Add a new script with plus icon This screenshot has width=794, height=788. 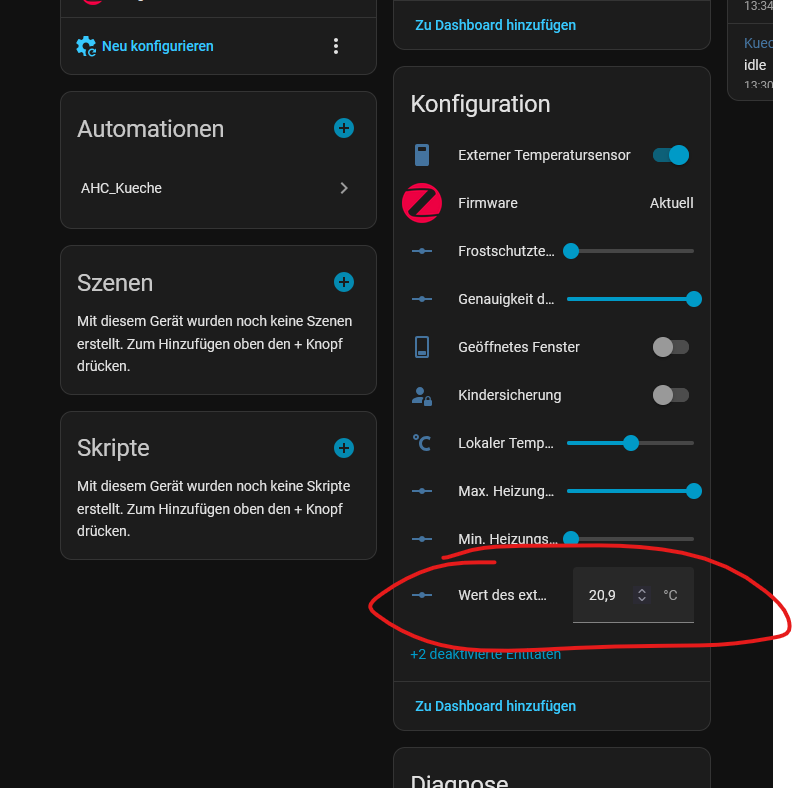(x=344, y=448)
